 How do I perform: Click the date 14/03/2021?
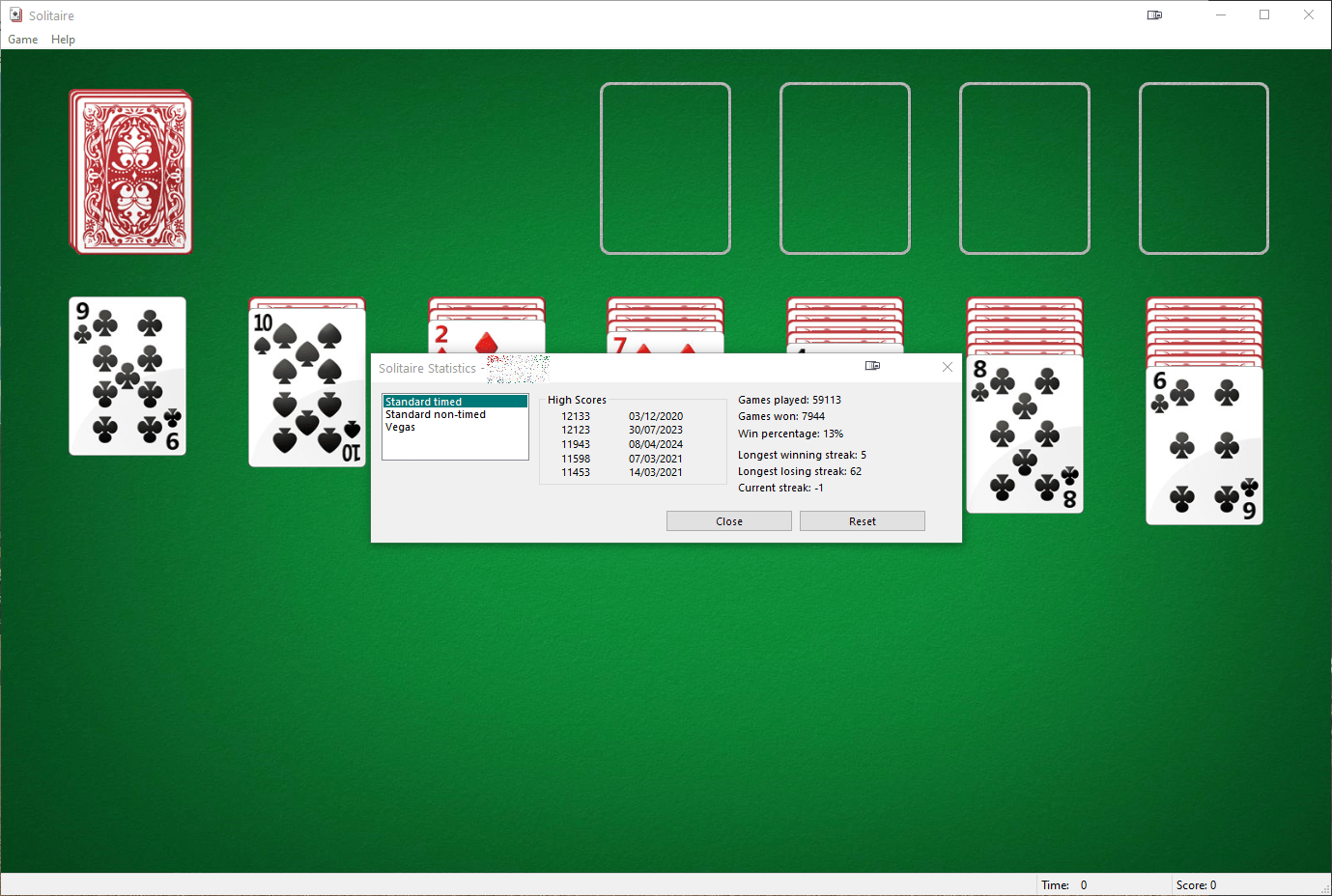656,472
